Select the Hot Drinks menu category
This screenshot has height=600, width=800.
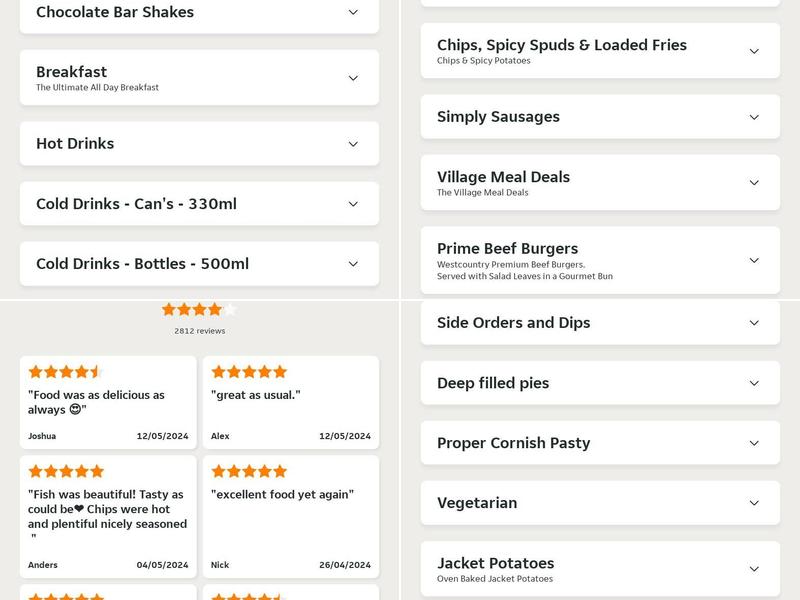(x=199, y=143)
